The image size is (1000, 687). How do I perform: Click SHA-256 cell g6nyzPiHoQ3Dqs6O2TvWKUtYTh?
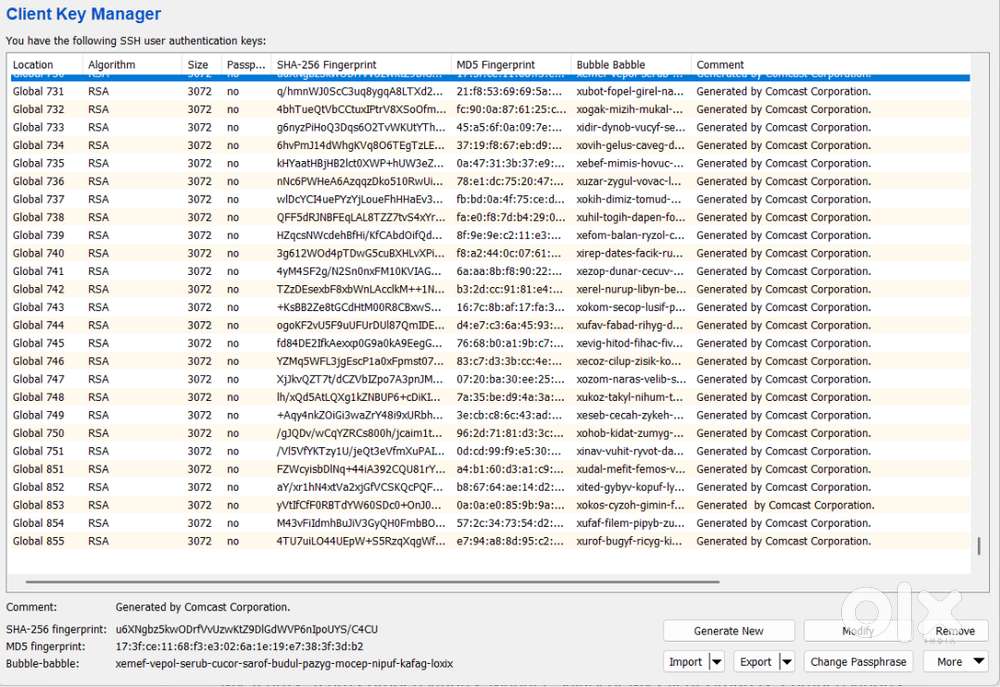pyautogui.click(x=360, y=127)
